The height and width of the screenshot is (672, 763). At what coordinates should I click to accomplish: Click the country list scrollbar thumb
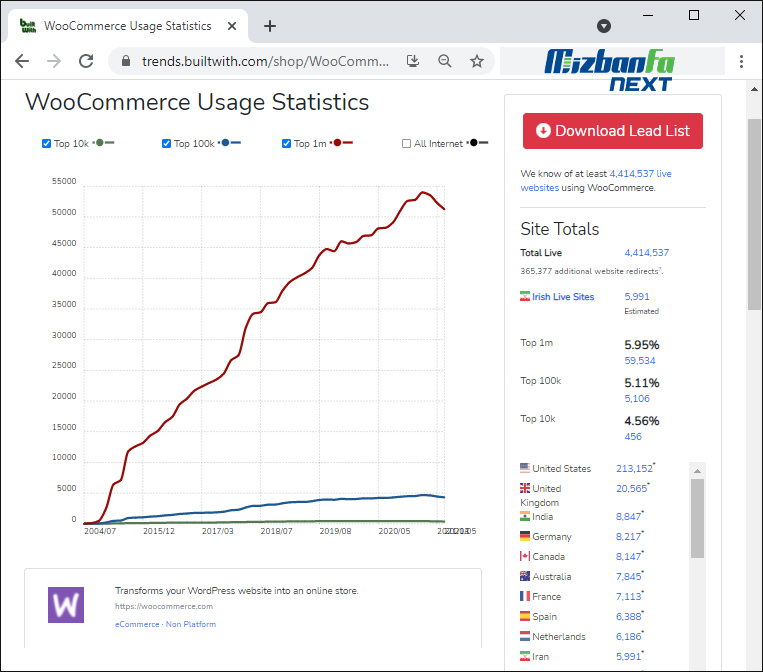(697, 518)
